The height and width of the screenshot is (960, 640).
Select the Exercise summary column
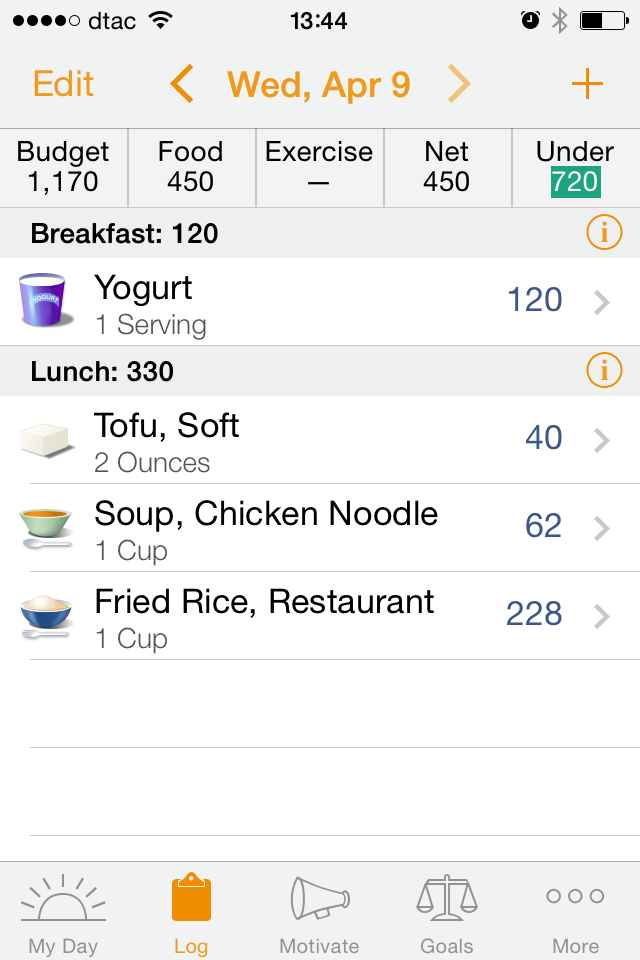click(319, 167)
